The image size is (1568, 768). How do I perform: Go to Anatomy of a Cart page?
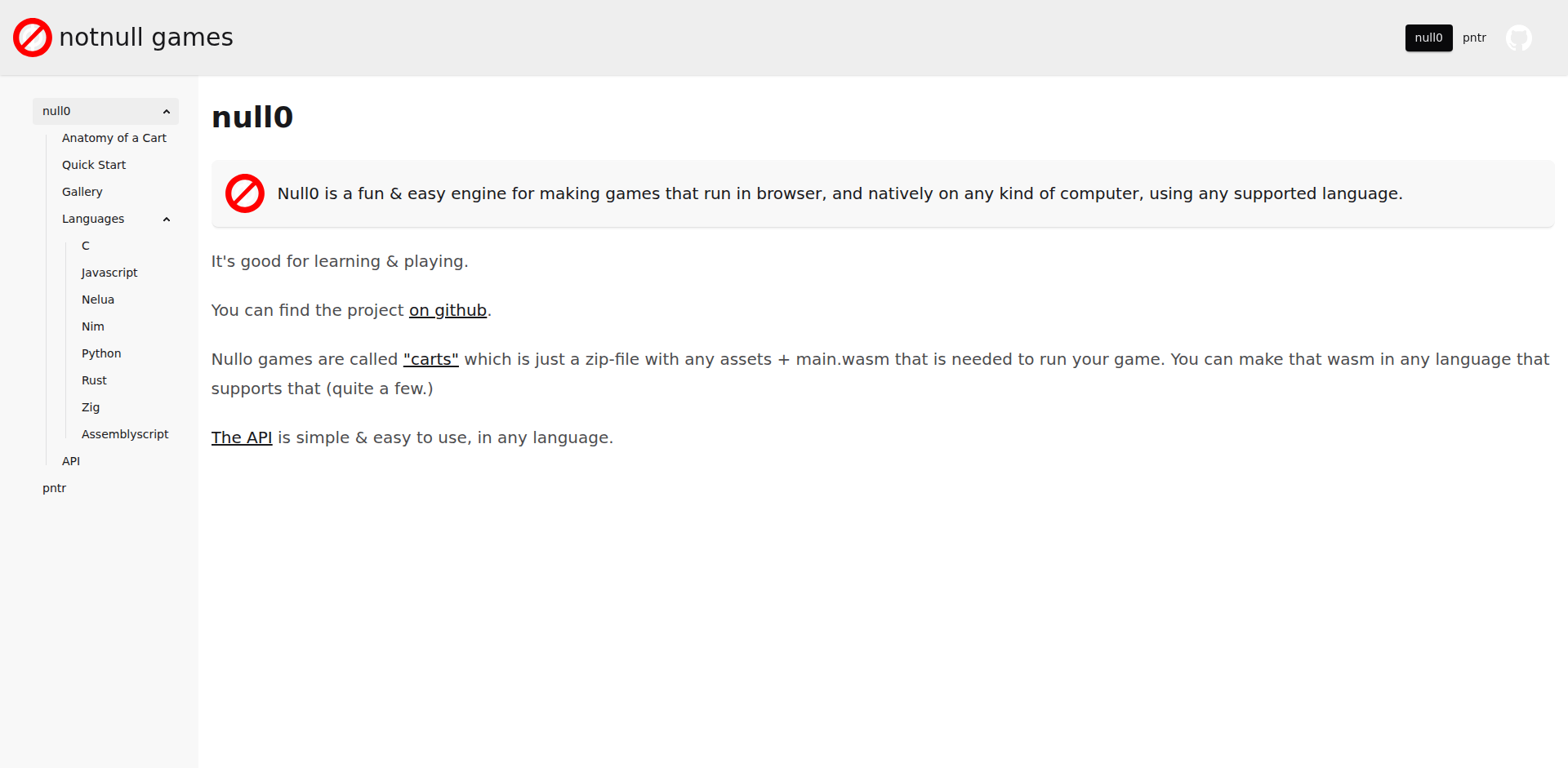(114, 138)
